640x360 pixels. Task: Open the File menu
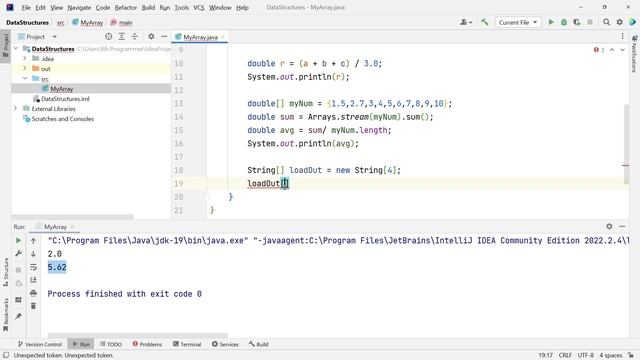(26, 7)
